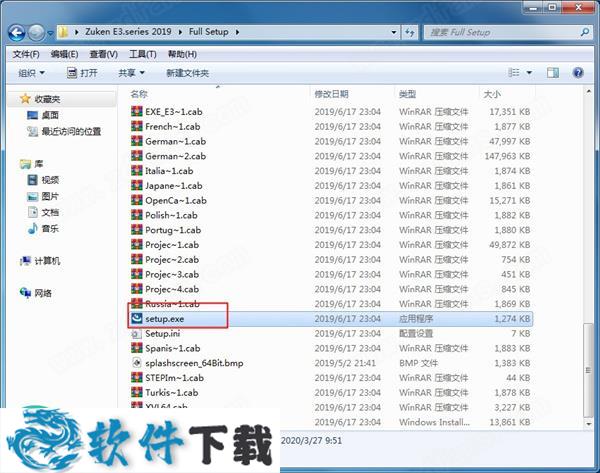Viewport: 600px width, 473px height.
Task: Open the recent locations dropdown beside navigation arrows
Action: (x=50, y=33)
